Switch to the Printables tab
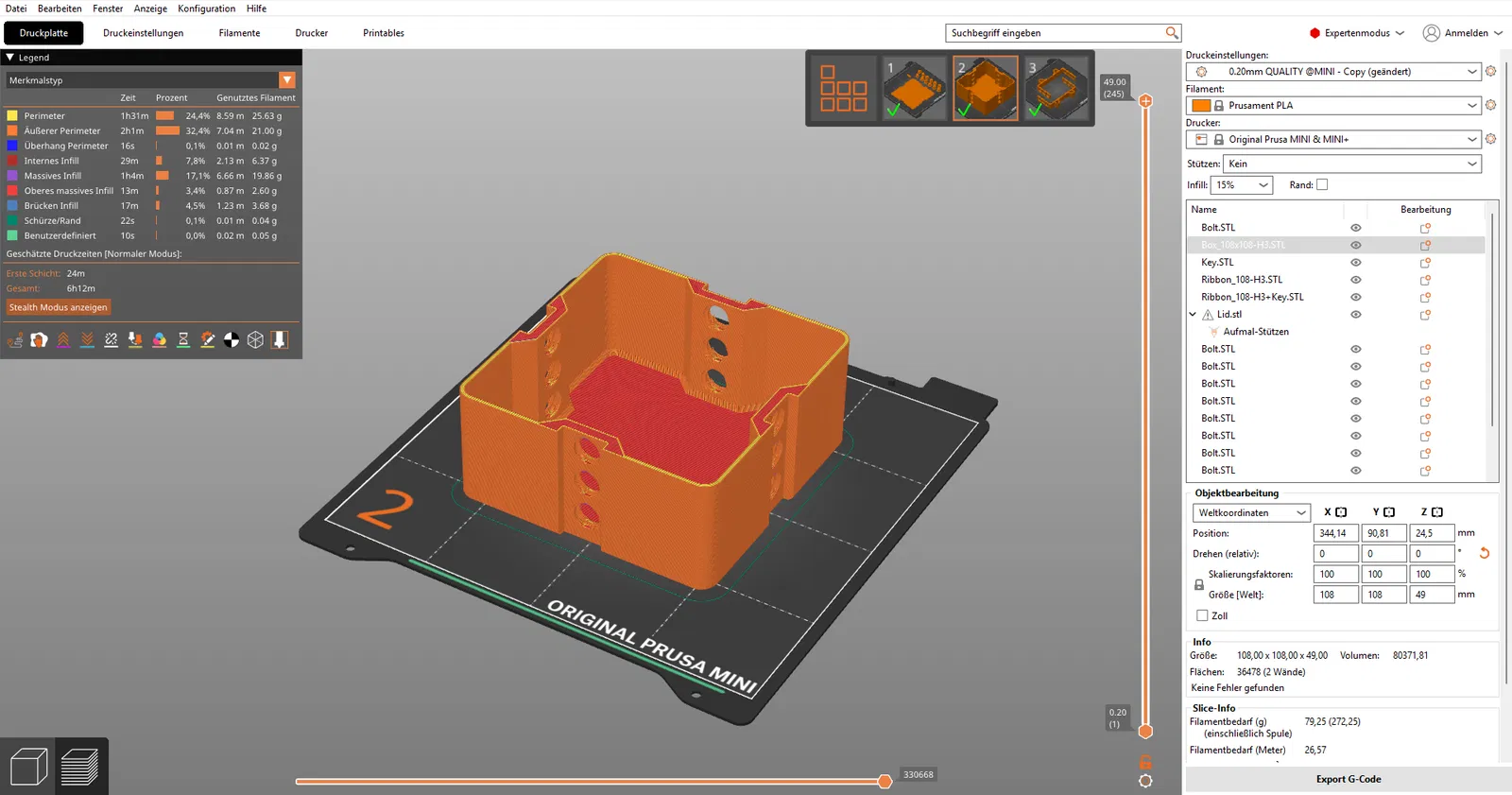 tap(384, 33)
